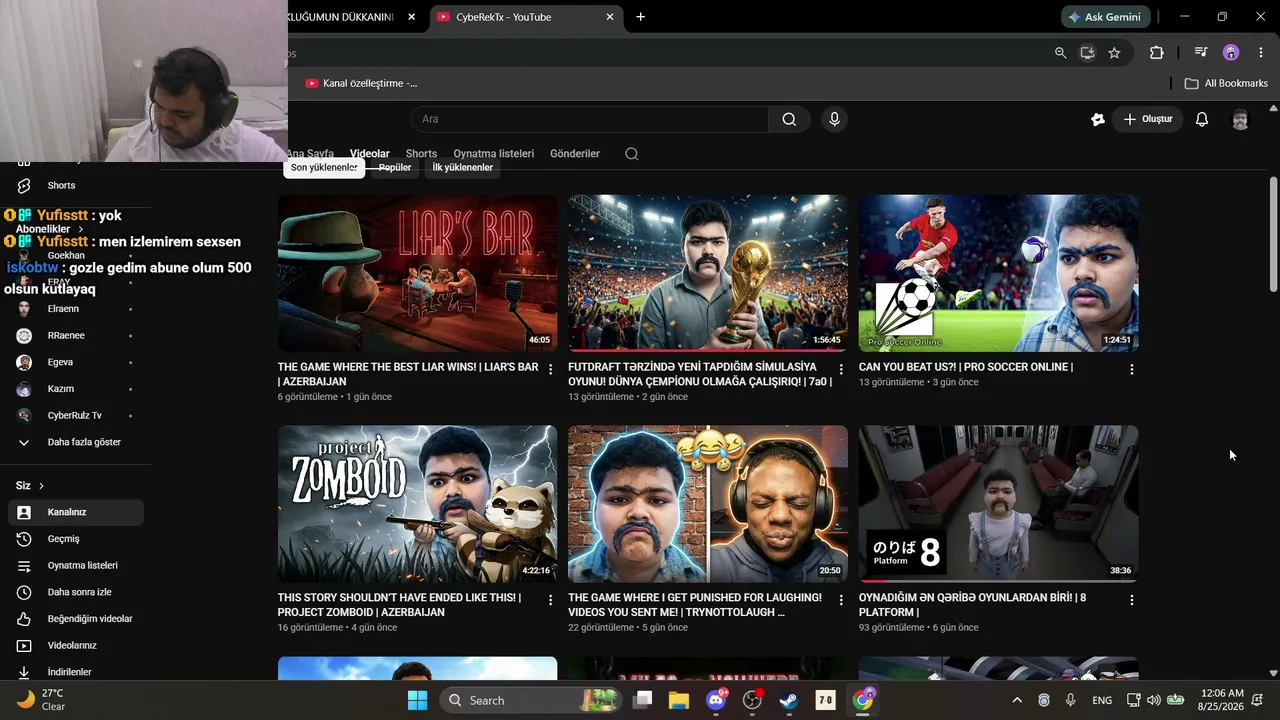Search within the channel using the tab-row magnifier
1280x720 pixels.
click(x=632, y=154)
